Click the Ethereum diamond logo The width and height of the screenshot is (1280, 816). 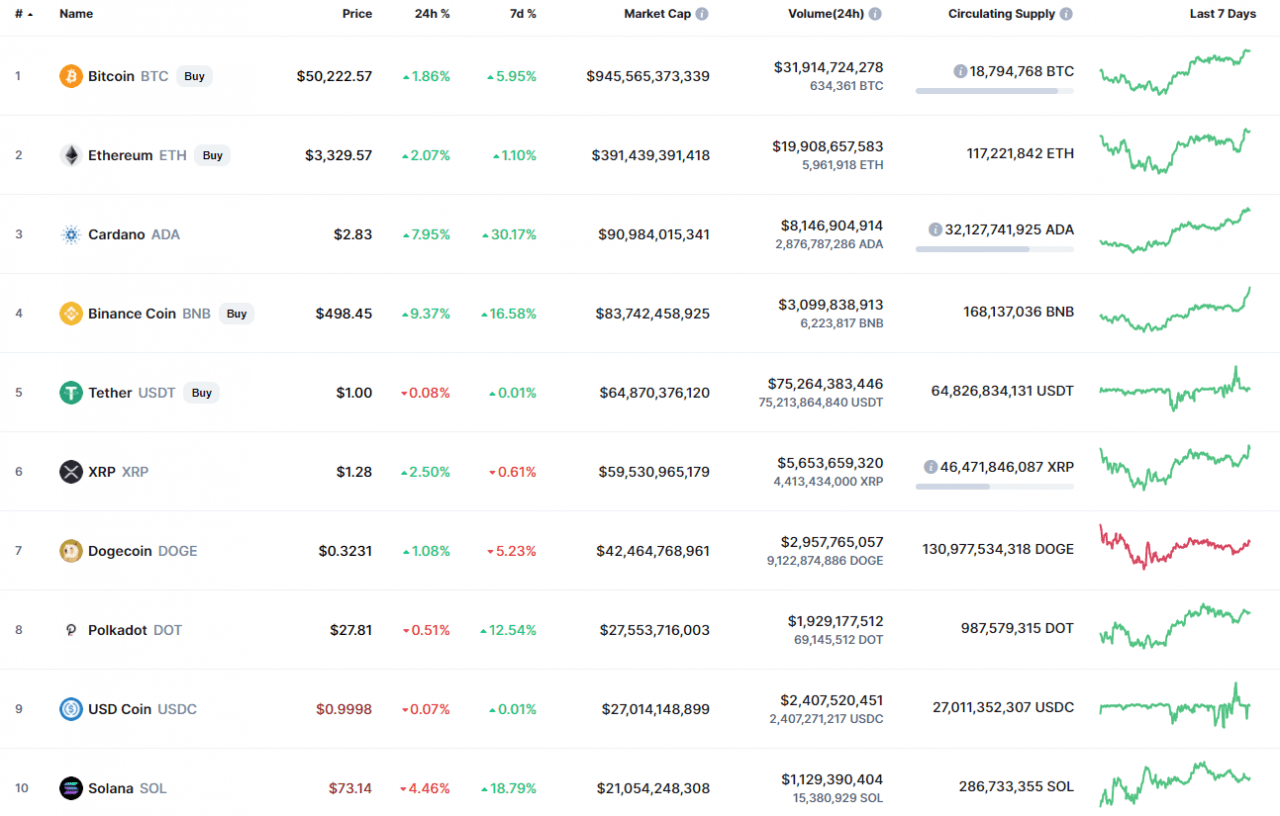[x=70, y=155]
